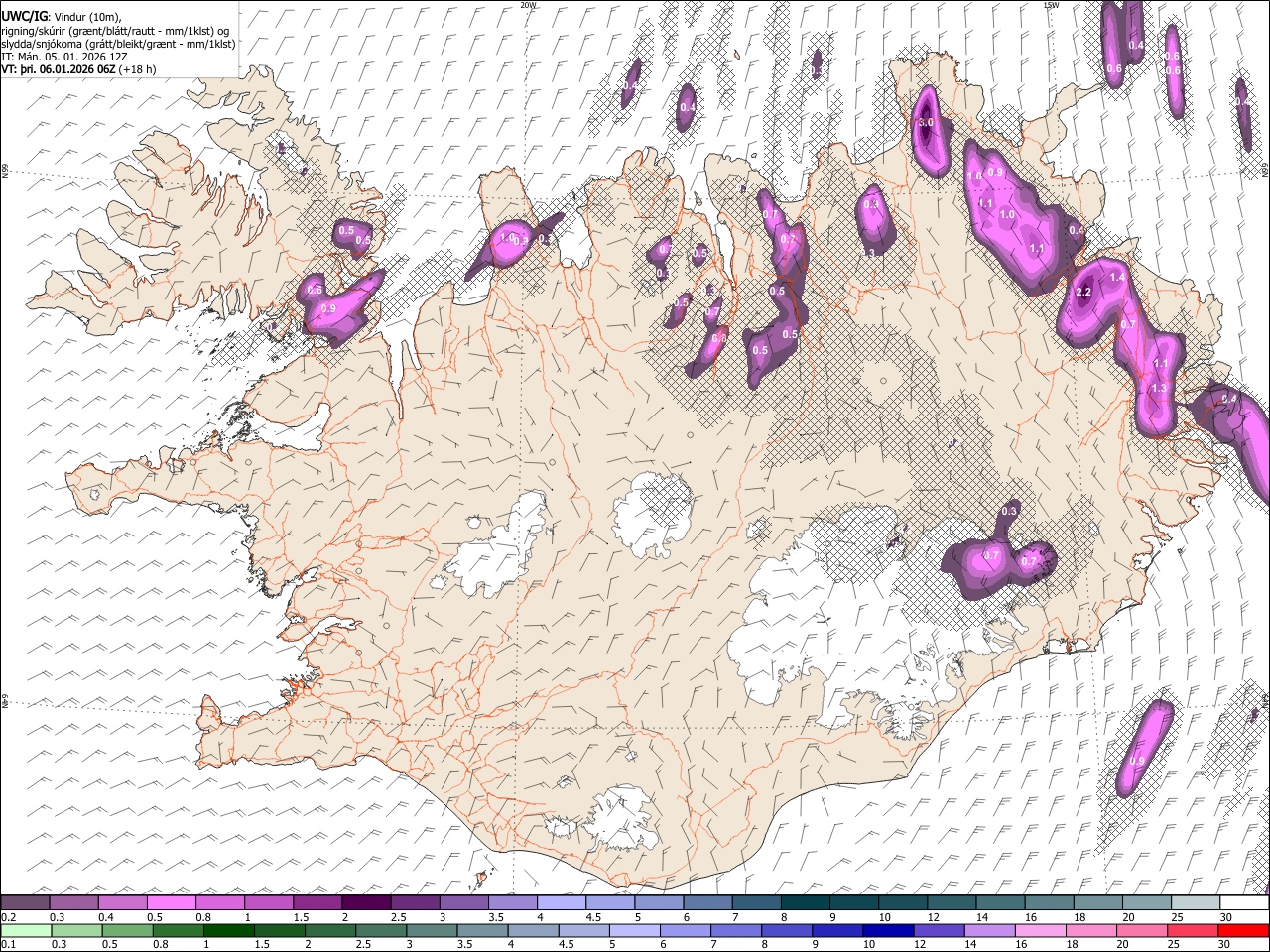Click the bold 'UWC/IG' title text
This screenshot has width=1270, height=952.
(x=23, y=17)
